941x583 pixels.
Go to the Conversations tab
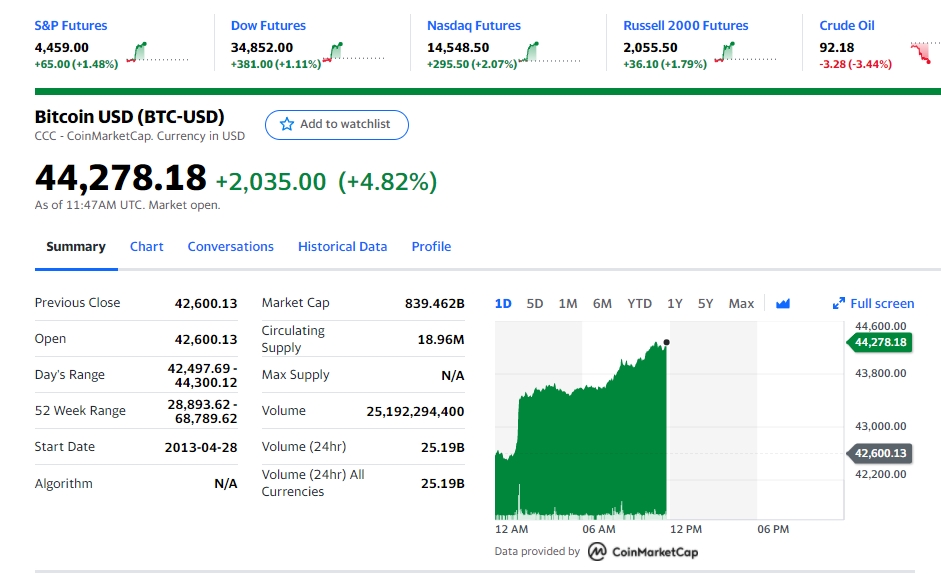230,247
